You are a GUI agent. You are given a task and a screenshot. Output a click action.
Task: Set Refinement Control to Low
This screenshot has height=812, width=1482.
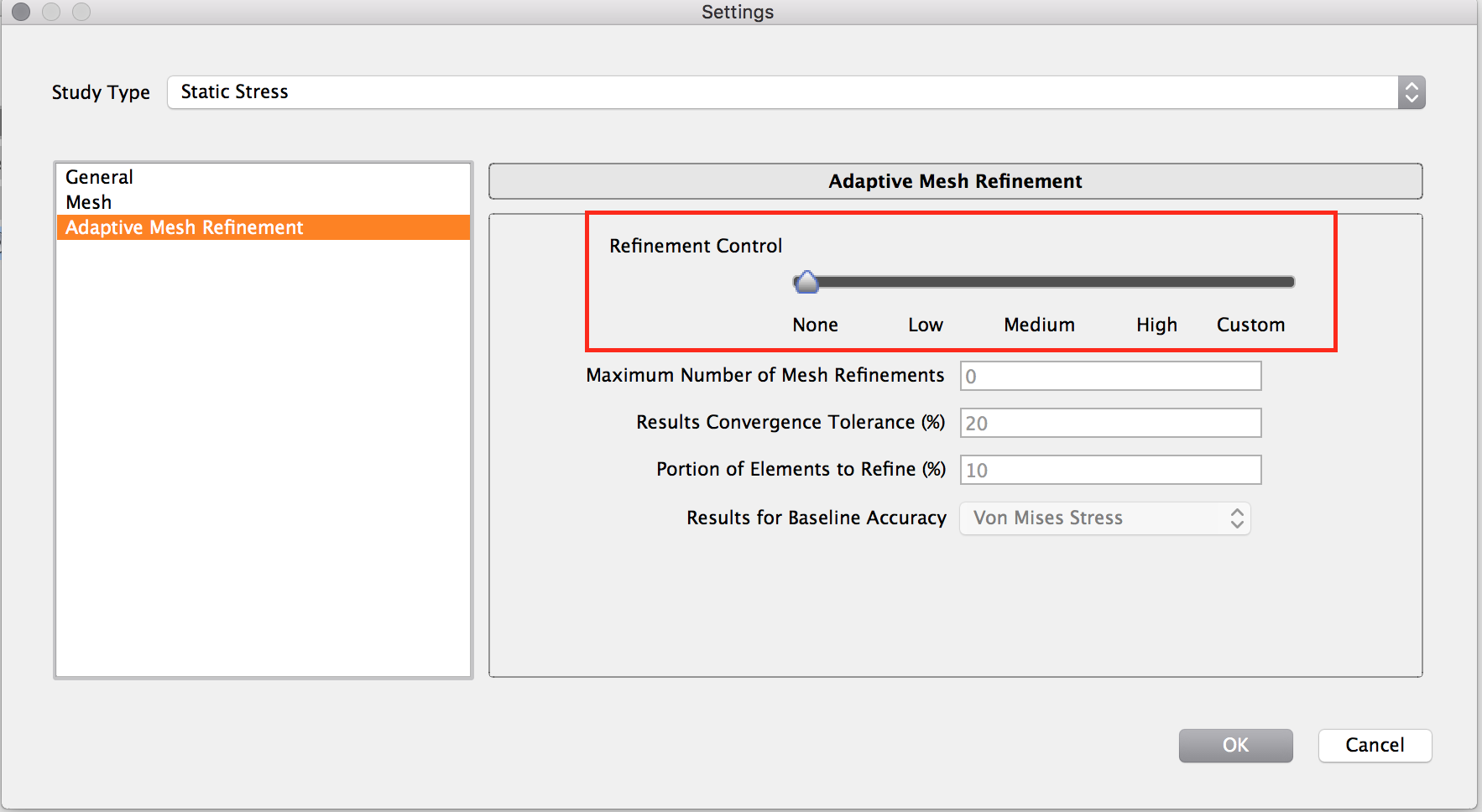(x=925, y=282)
